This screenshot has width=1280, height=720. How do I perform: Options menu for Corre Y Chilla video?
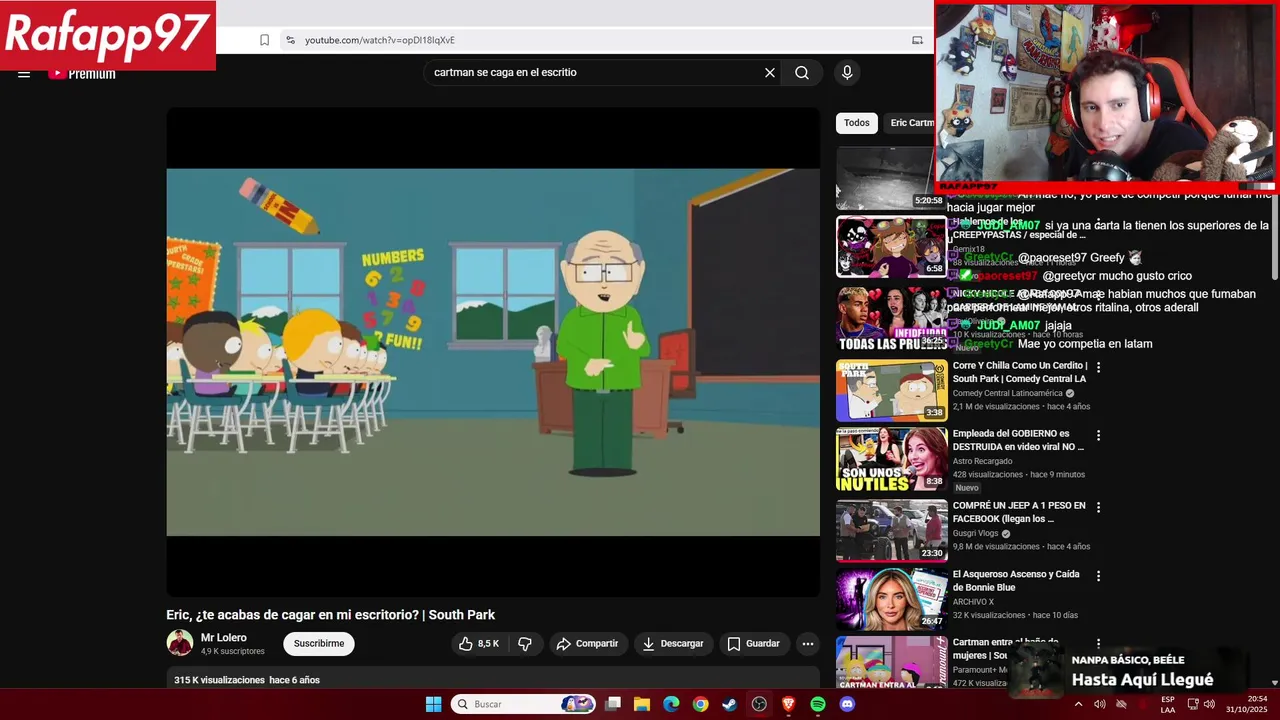click(x=1098, y=368)
